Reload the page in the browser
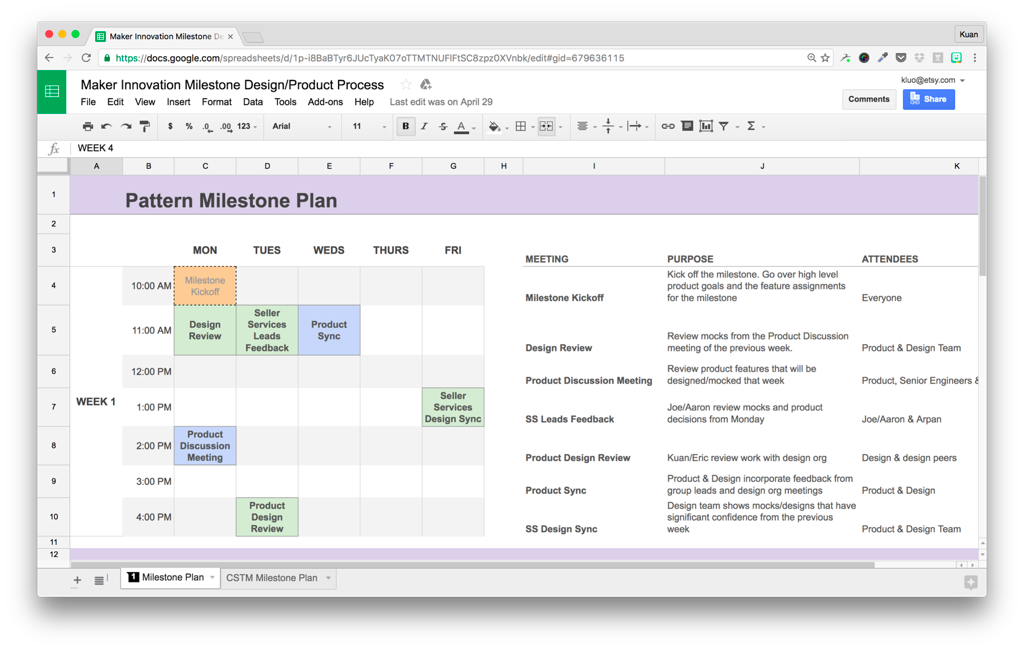 click(x=86, y=58)
